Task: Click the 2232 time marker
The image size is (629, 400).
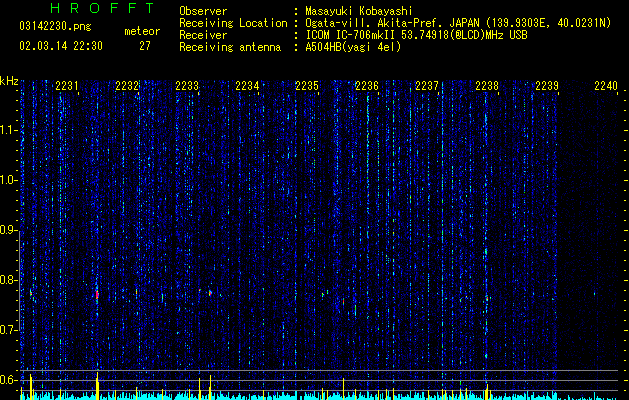Action: 127,86
